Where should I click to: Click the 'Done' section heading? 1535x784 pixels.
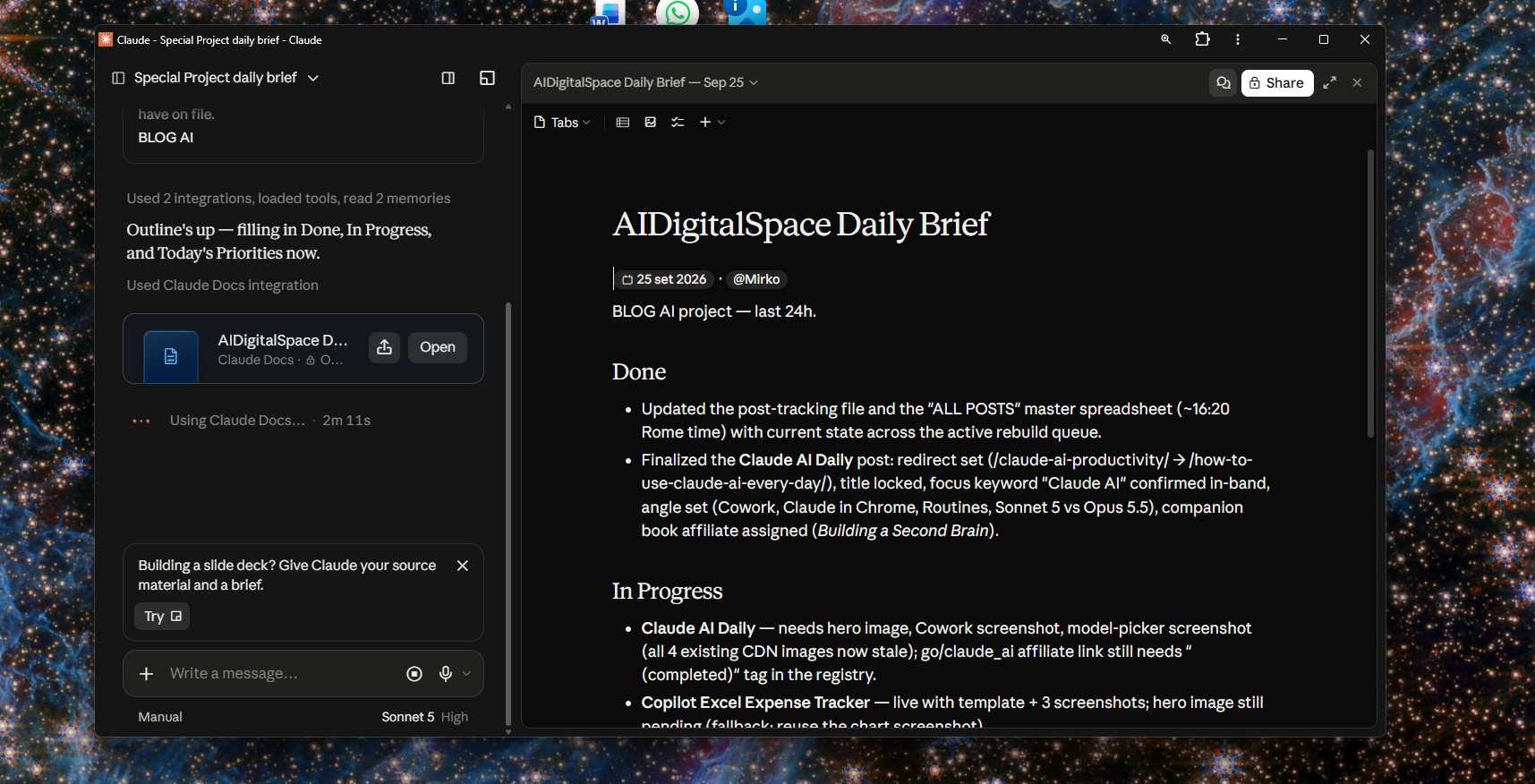click(x=639, y=372)
